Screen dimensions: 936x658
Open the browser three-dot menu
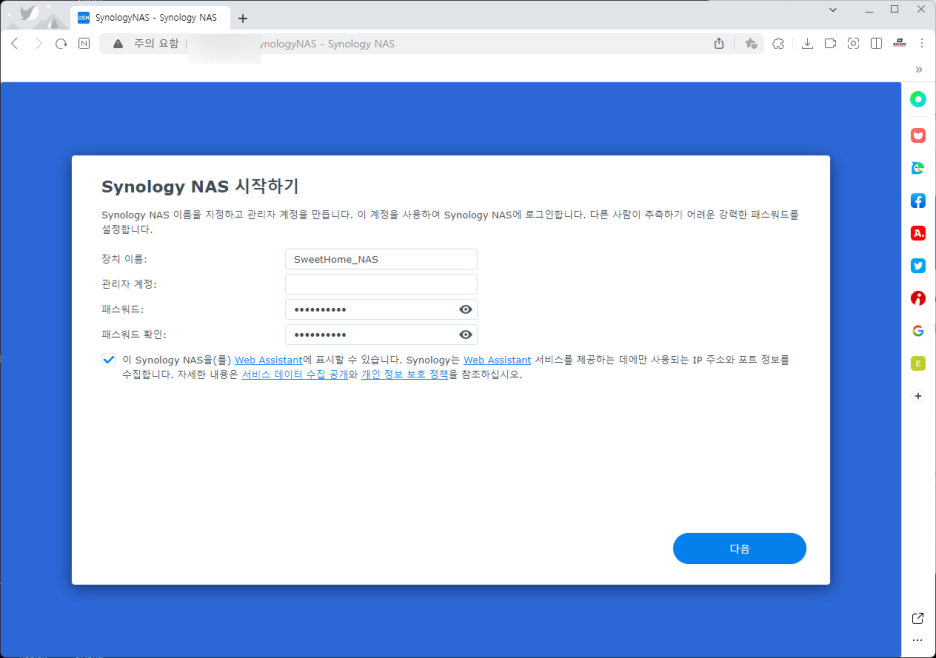922,44
